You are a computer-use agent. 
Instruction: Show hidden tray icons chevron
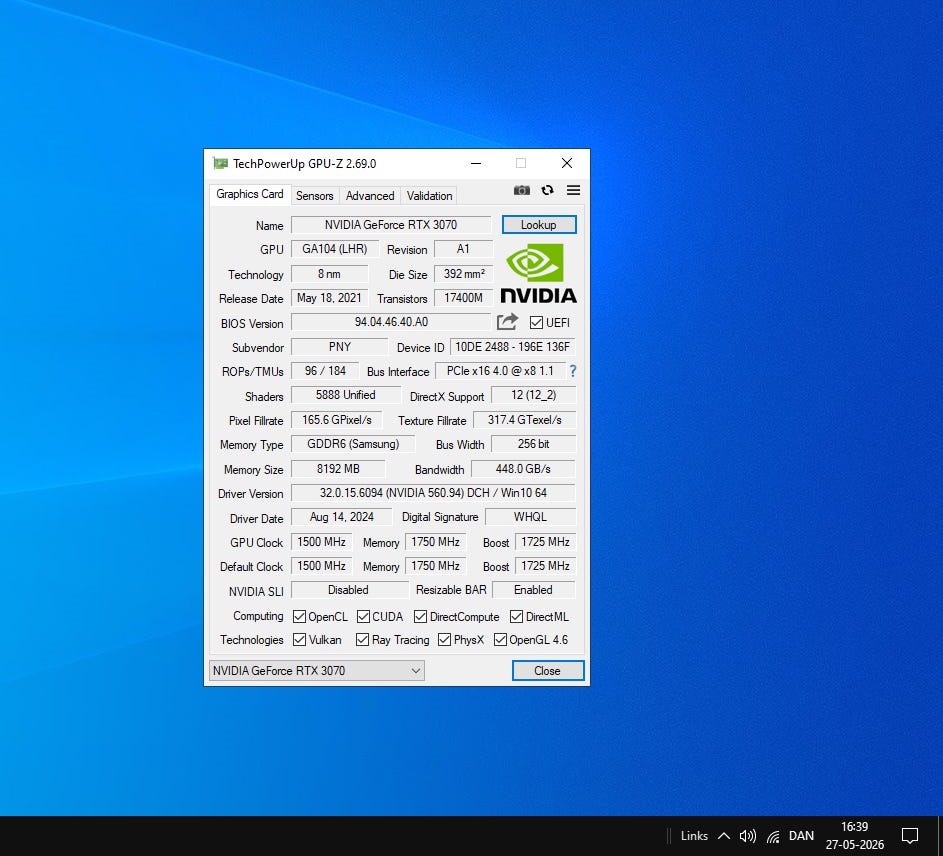(724, 836)
